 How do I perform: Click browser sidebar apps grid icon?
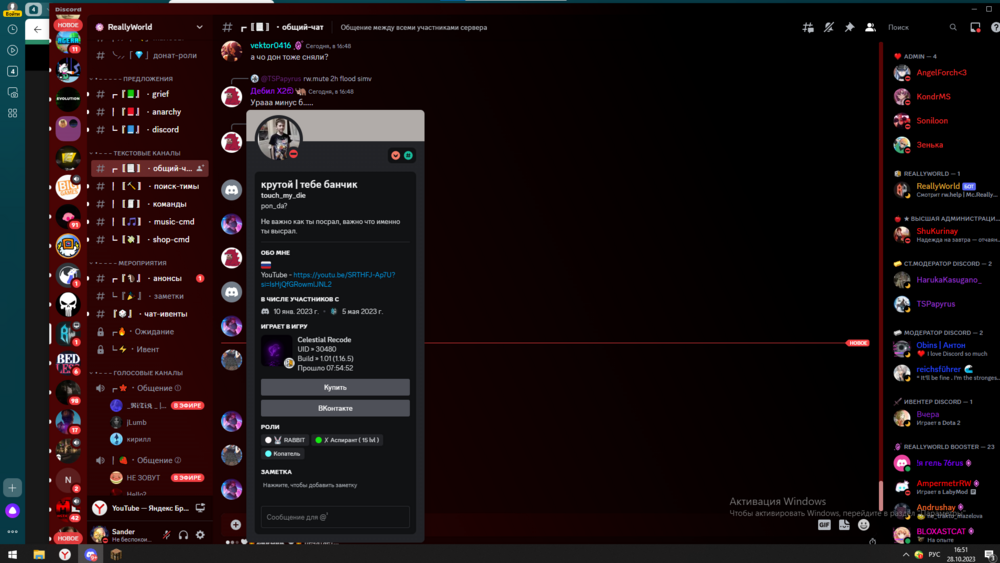tap(12, 113)
